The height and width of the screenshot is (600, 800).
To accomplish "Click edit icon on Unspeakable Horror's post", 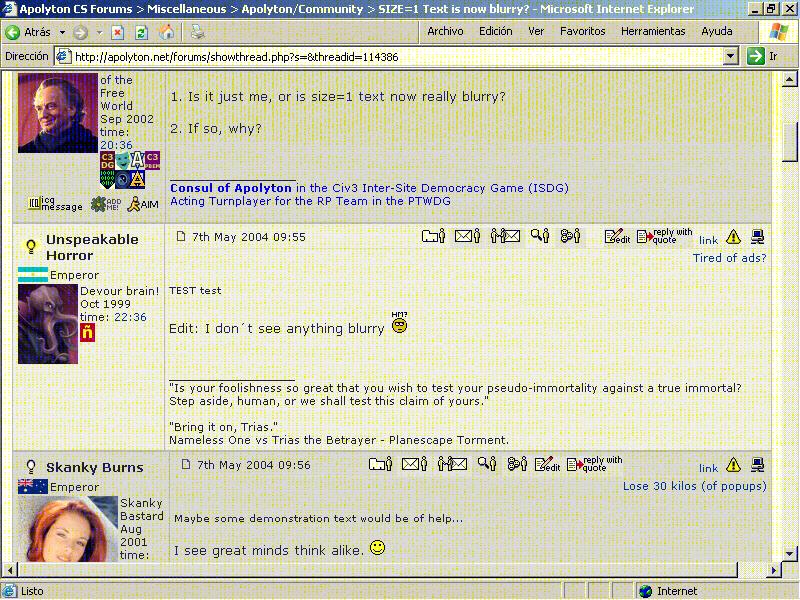I will tap(617, 237).
